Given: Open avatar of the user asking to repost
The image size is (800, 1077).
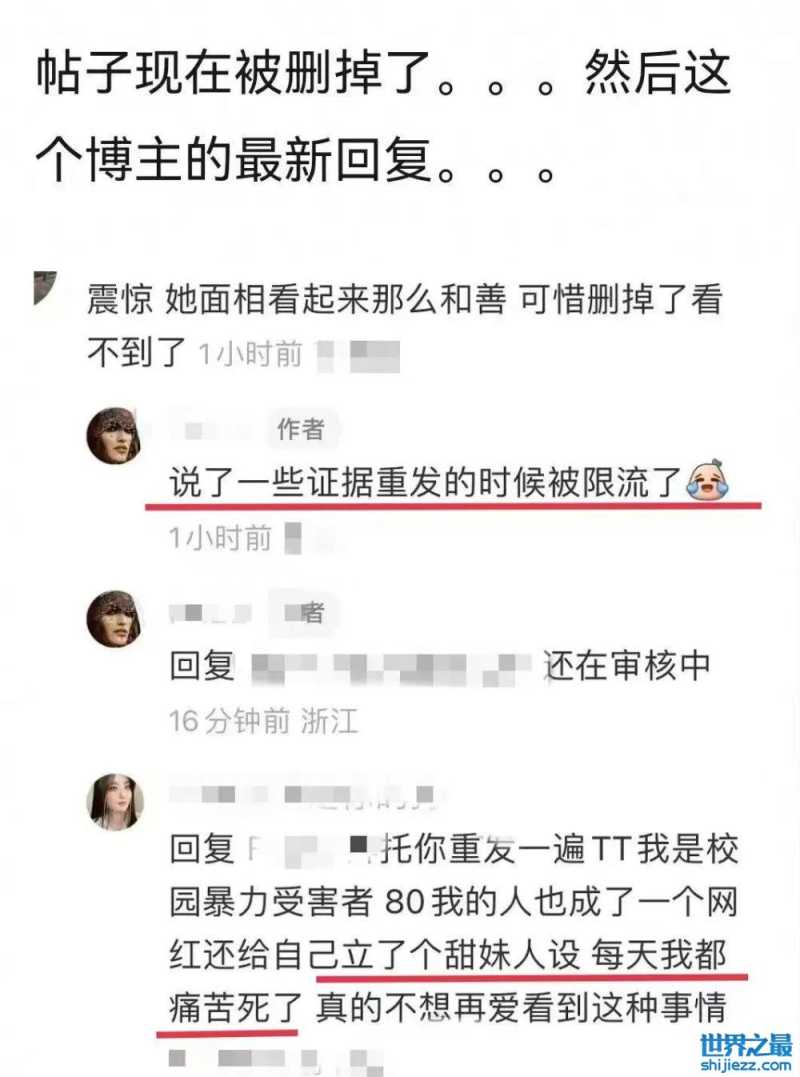Looking at the screenshot, I should (115, 802).
